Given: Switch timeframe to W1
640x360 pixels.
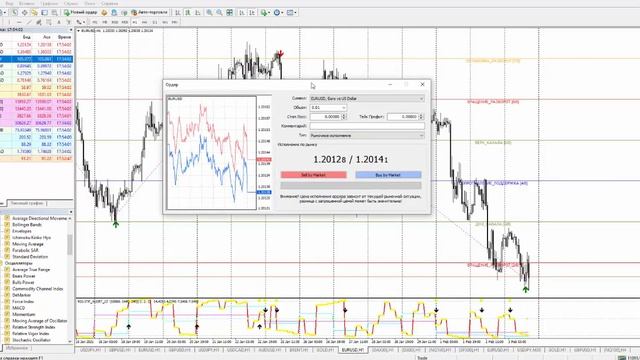Looking at the screenshot, I should click(165, 22).
